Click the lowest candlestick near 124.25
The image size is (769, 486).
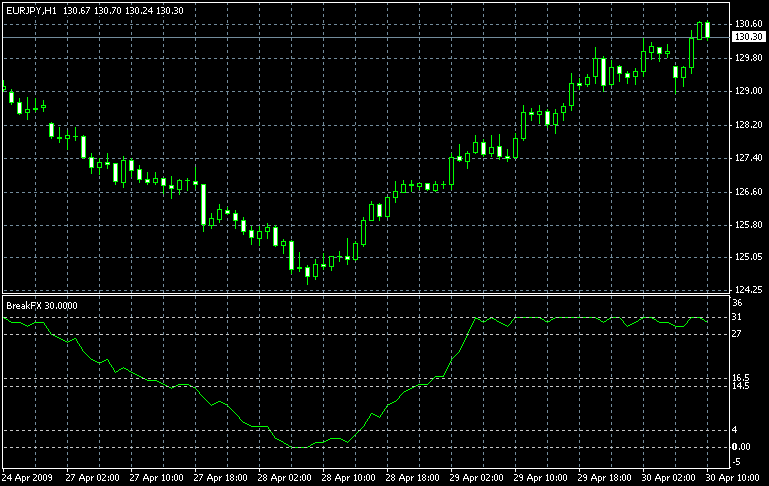[308, 273]
